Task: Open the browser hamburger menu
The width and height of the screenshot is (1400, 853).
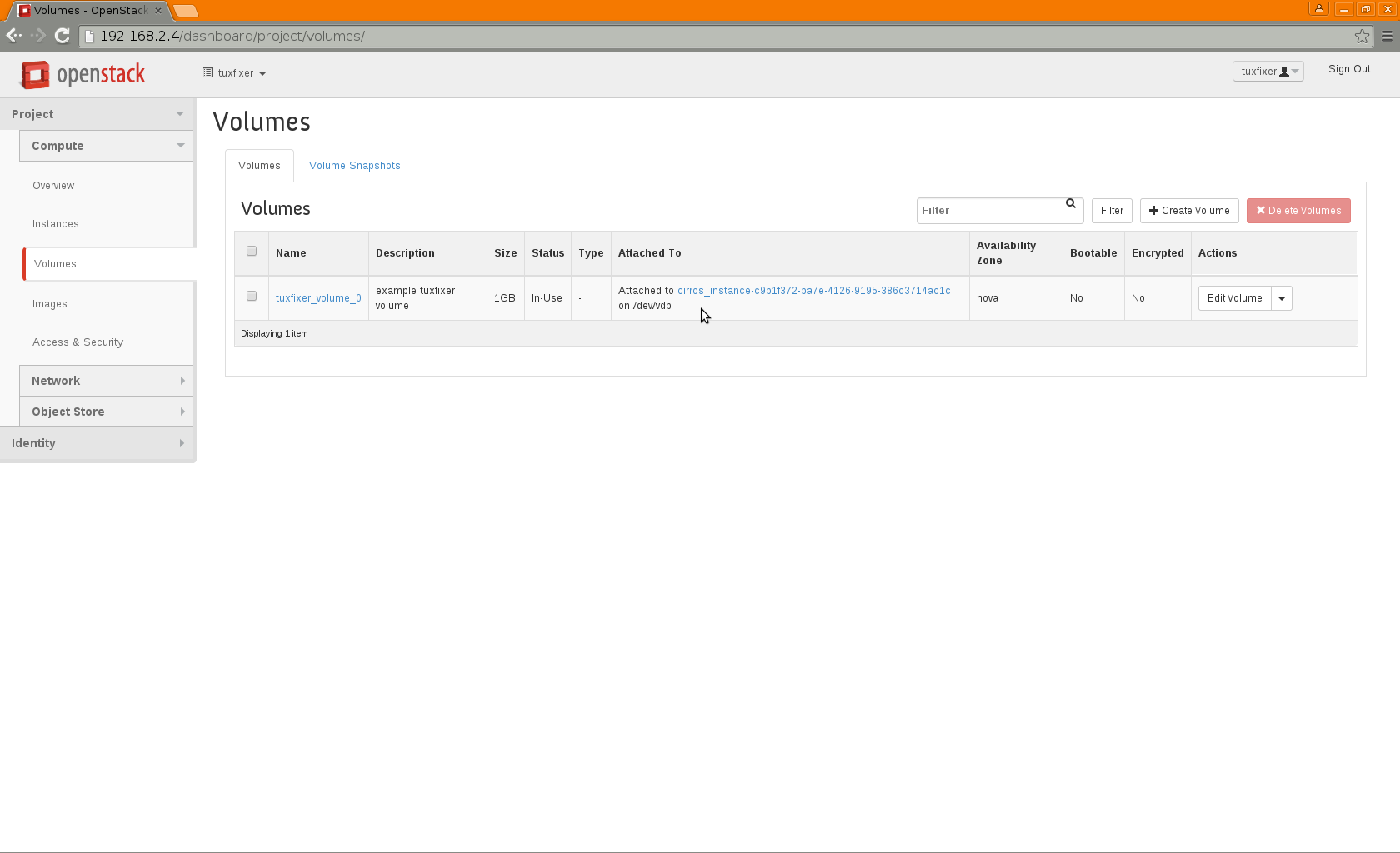Action: [1387, 36]
